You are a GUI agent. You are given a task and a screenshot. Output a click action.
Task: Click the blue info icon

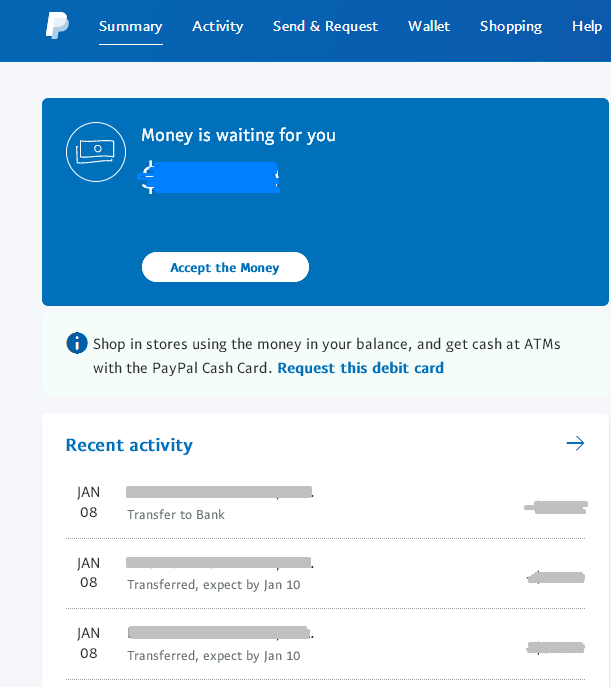[x=77, y=343]
